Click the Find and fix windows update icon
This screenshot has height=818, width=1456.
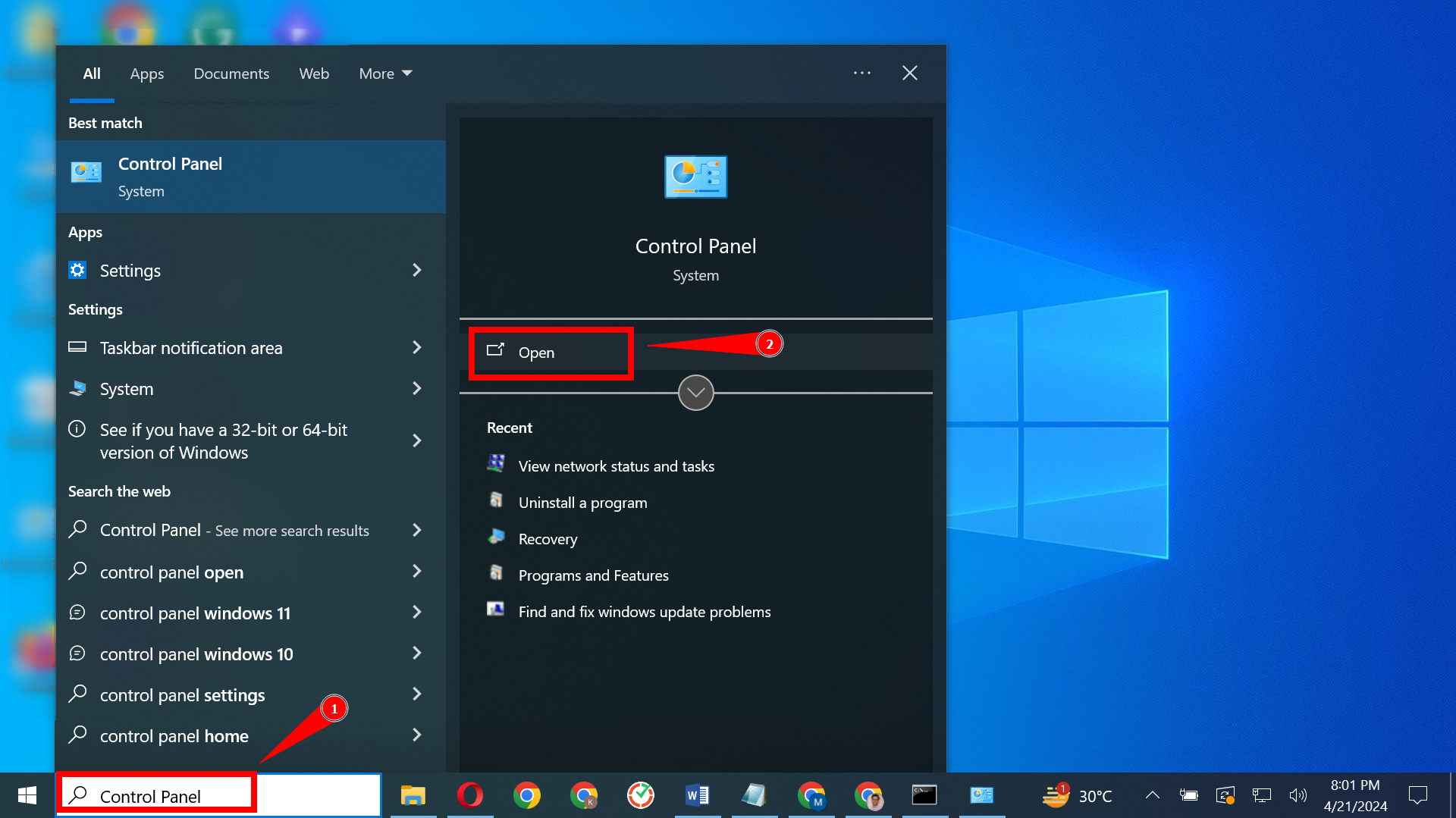coord(496,610)
